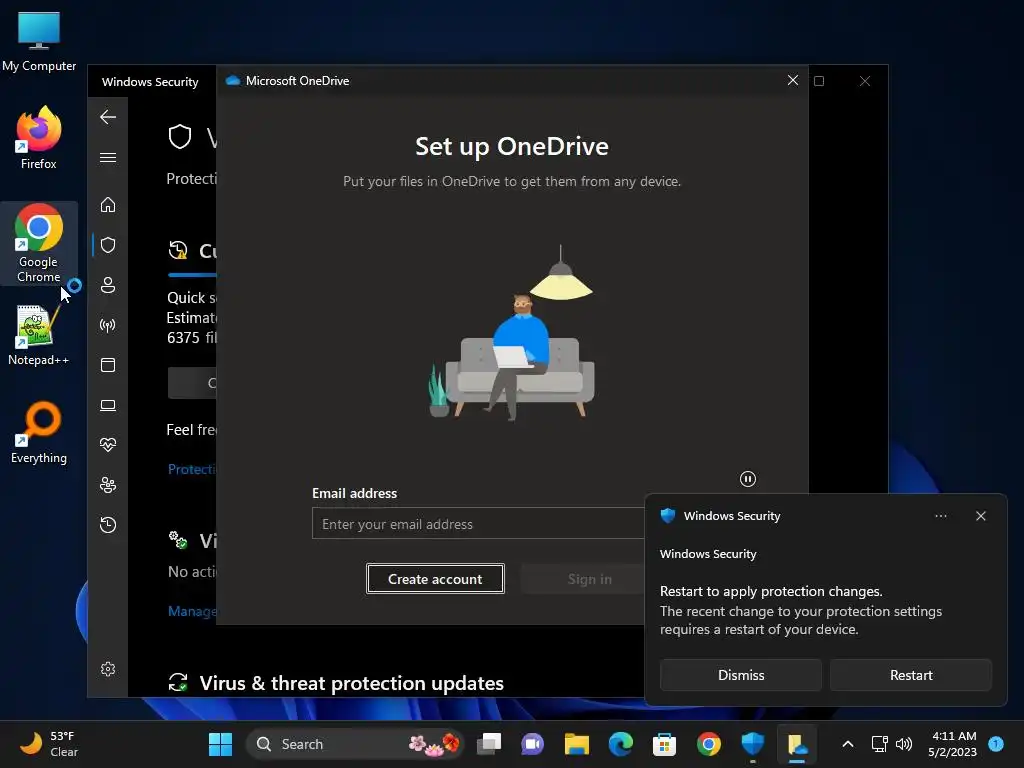This screenshot has width=1024, height=768.
Task: Open the Windows Start menu
Action: tap(220, 744)
